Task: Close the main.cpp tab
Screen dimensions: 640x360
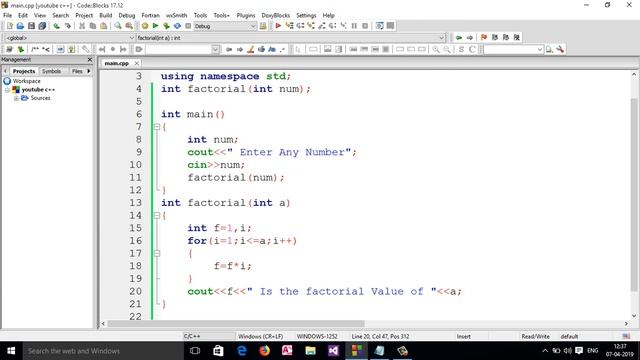Action: click(x=137, y=63)
